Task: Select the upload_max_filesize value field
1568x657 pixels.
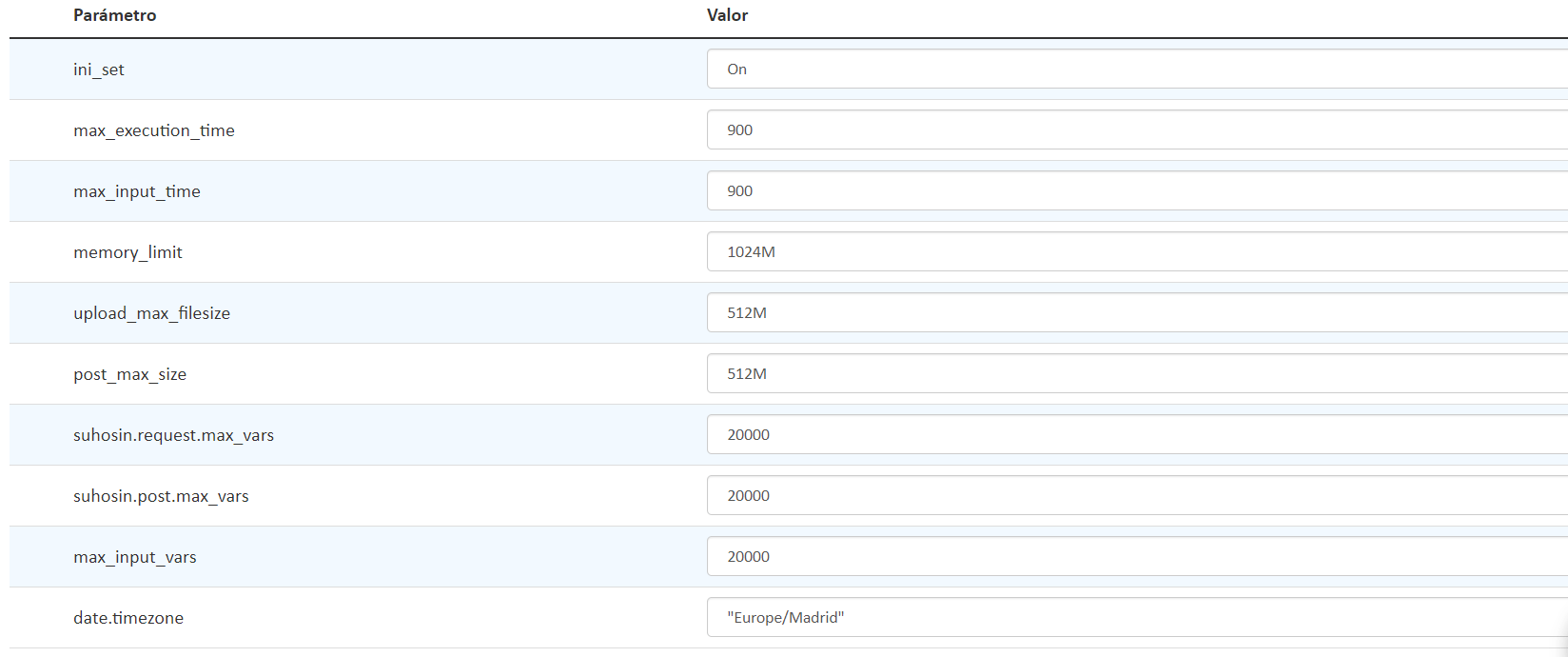Action: tap(1137, 312)
